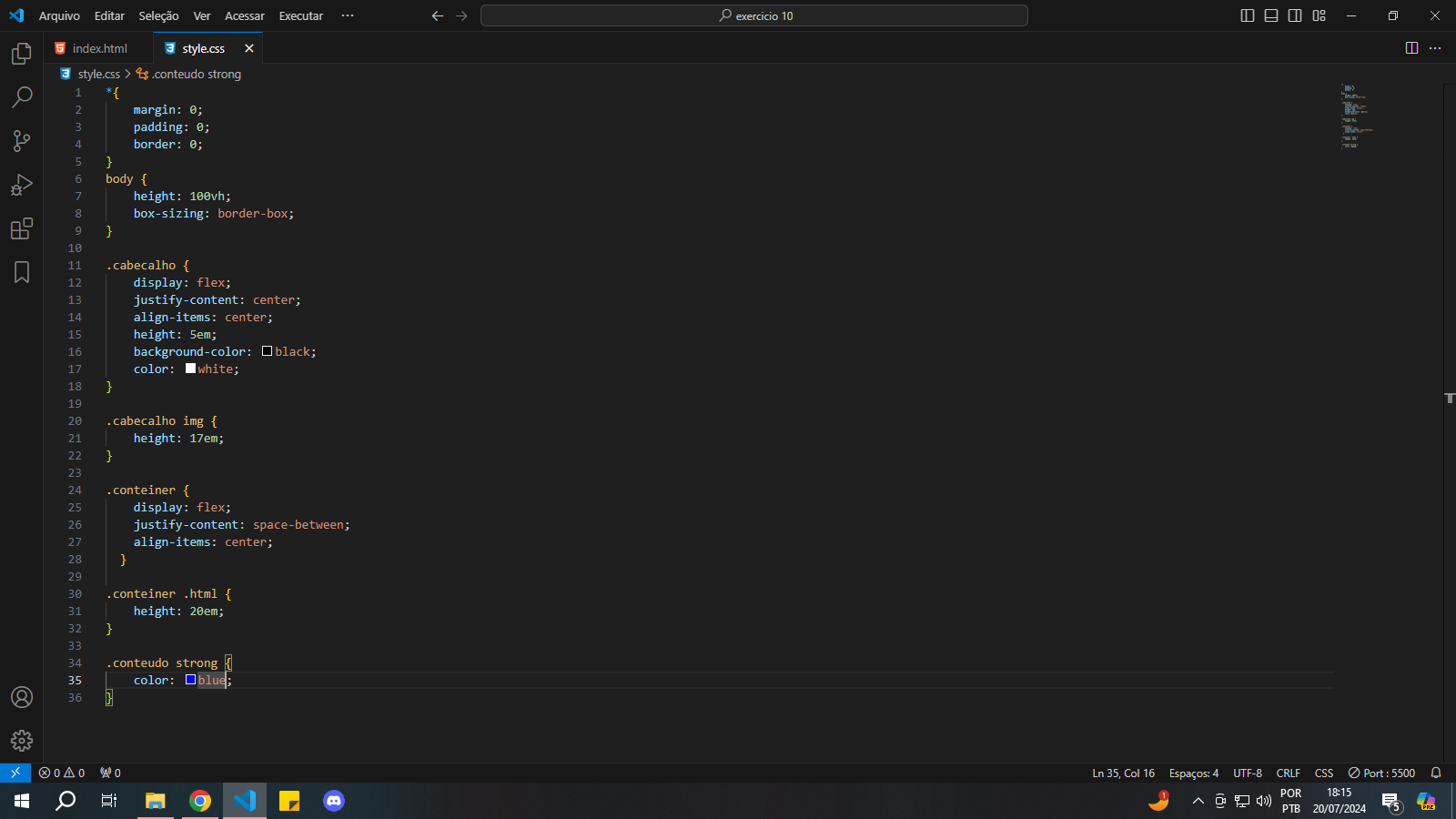Open the Editar menu
Screen dimensions: 1456x819
109,15
